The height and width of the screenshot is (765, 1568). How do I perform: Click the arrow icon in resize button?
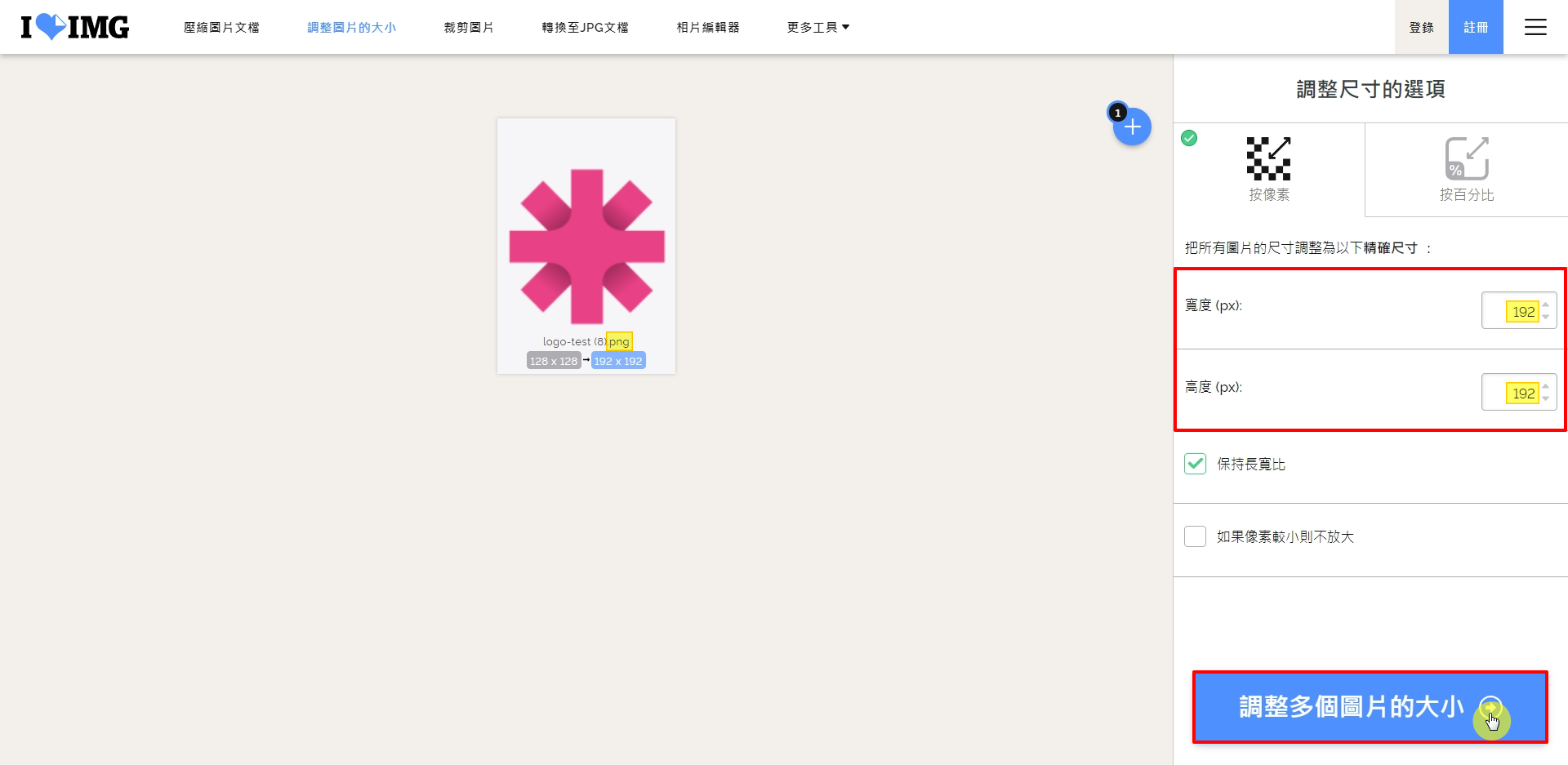point(1490,707)
